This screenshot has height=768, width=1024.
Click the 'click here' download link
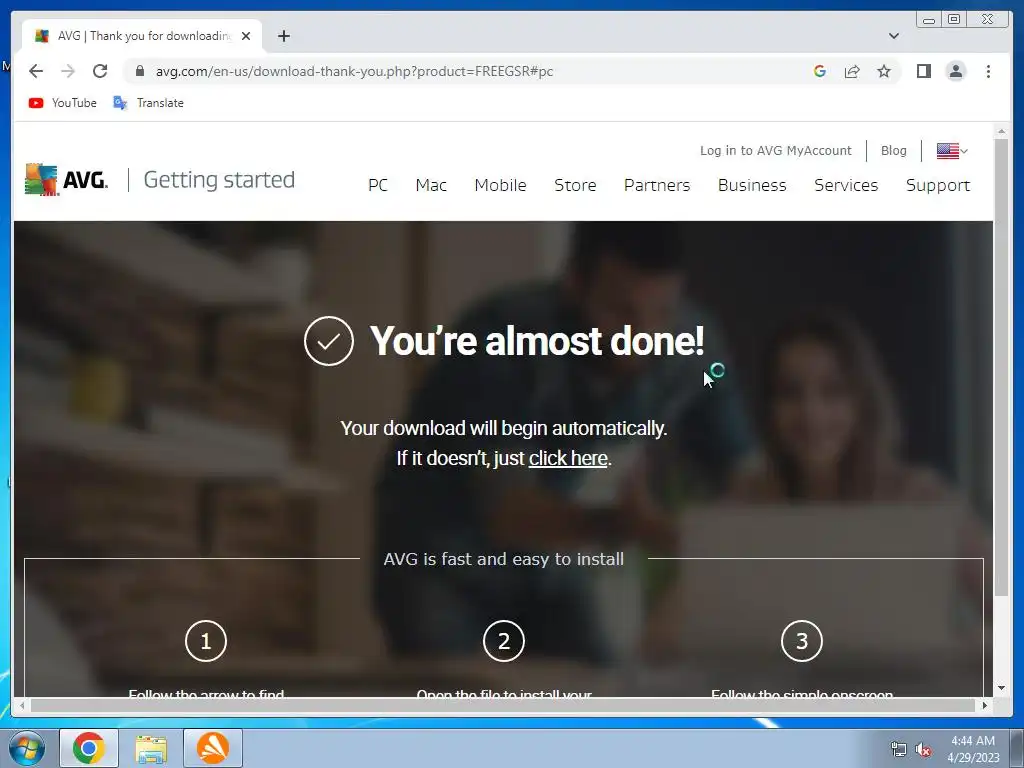(568, 458)
